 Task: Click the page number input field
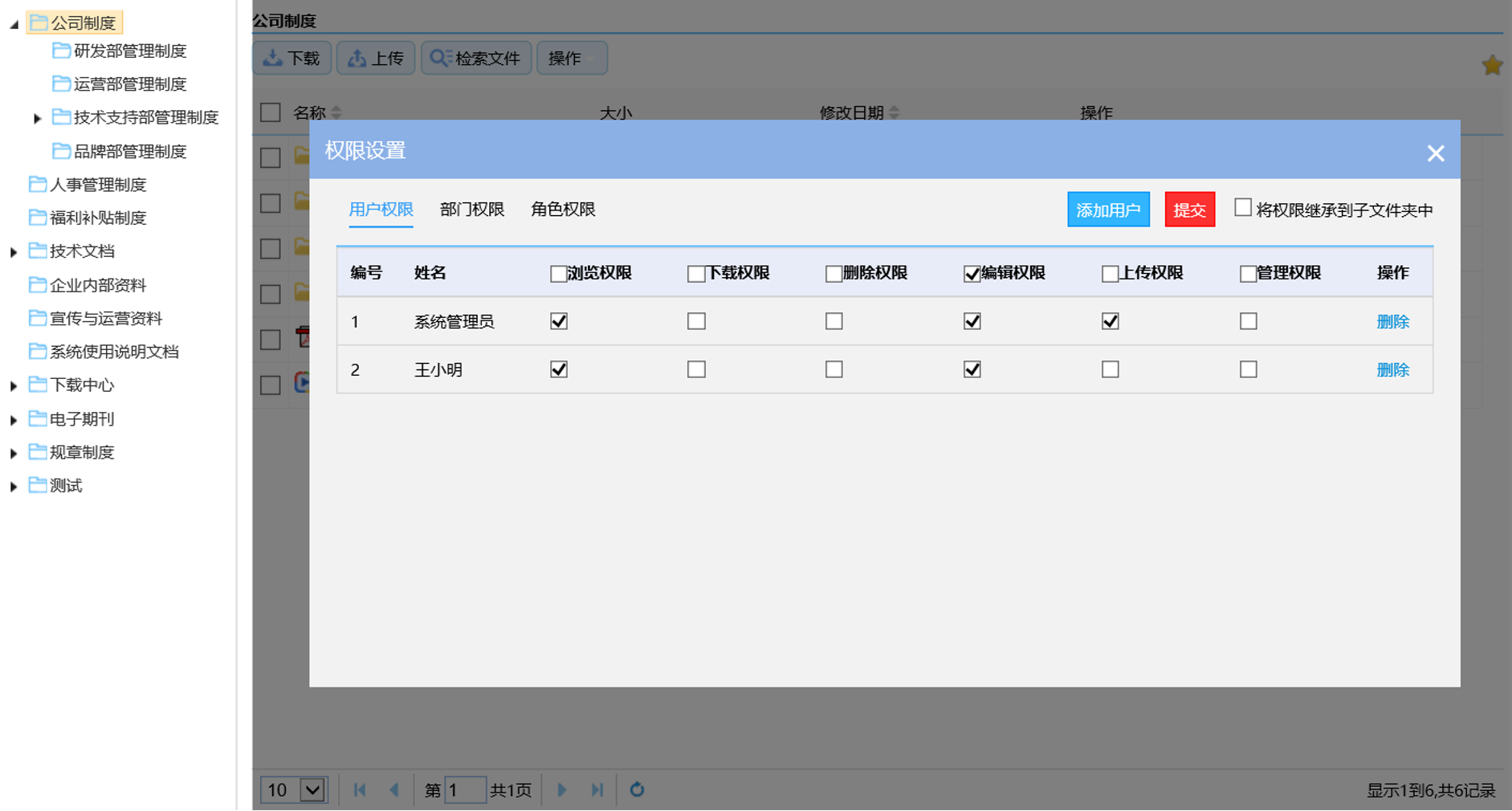pos(465,790)
